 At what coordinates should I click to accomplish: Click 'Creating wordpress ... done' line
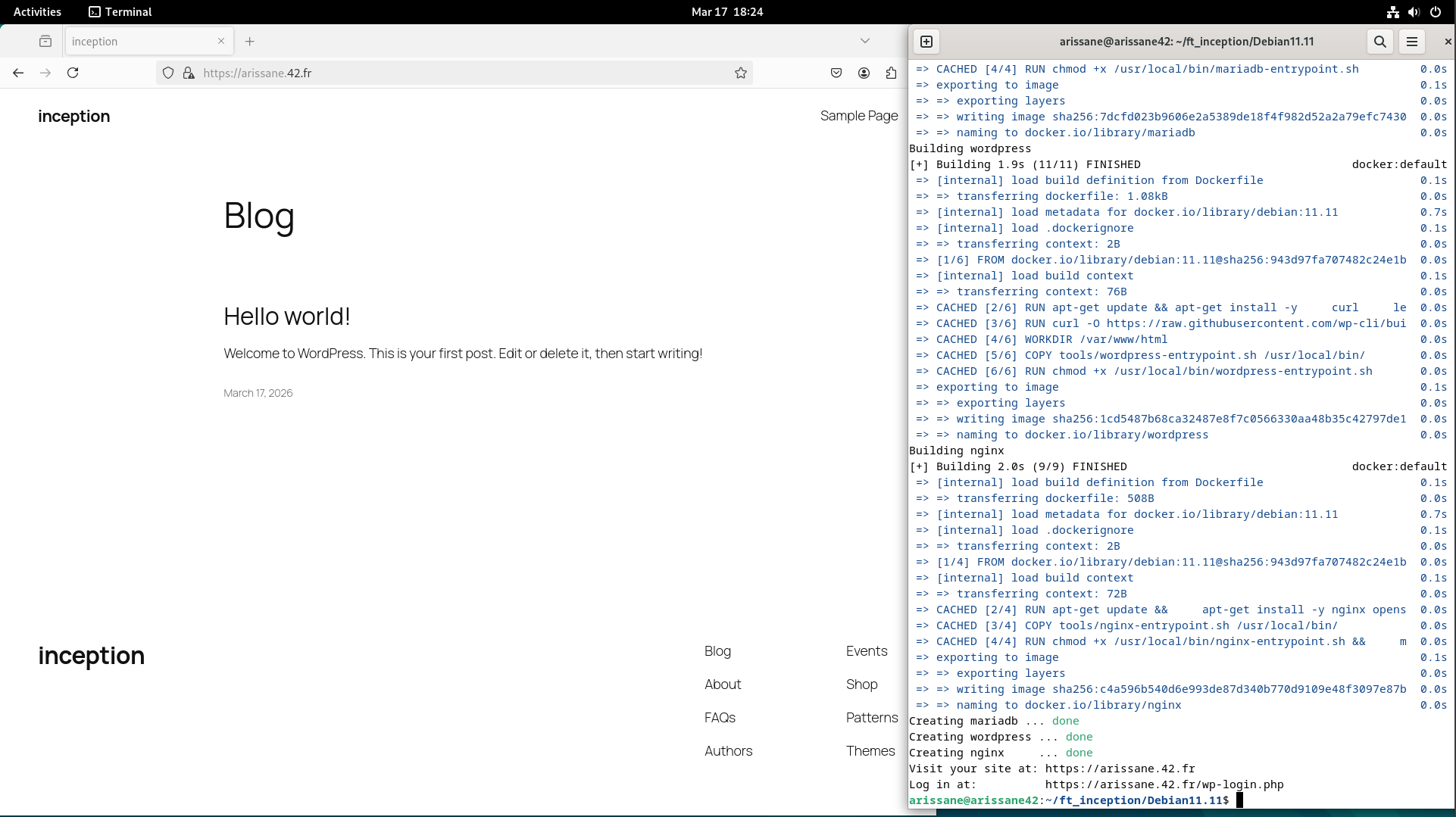click(x=1001, y=737)
